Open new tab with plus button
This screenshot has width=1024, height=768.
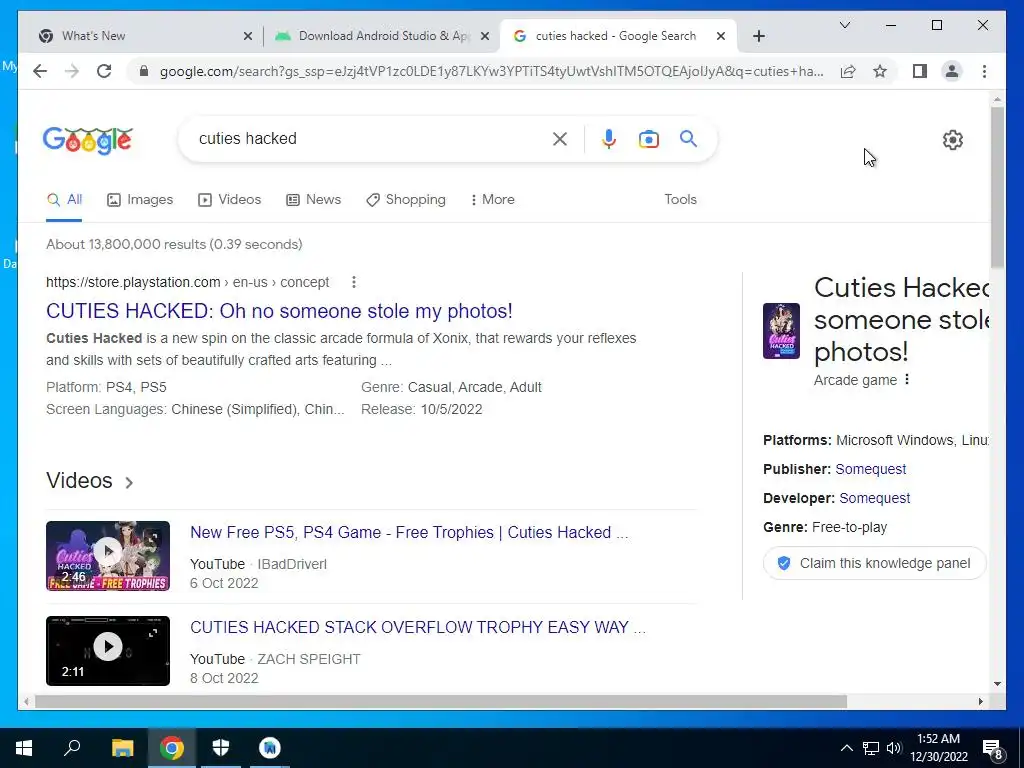click(758, 36)
